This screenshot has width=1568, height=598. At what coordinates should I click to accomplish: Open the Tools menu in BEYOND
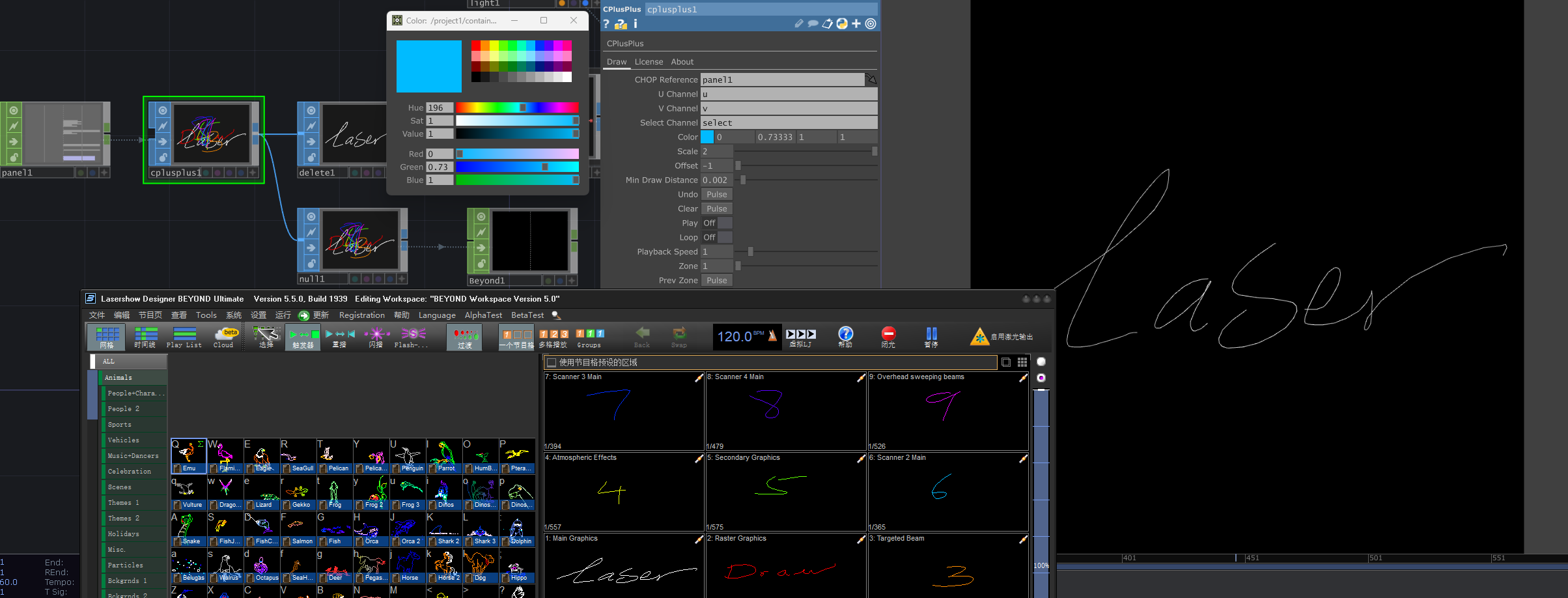pos(206,315)
